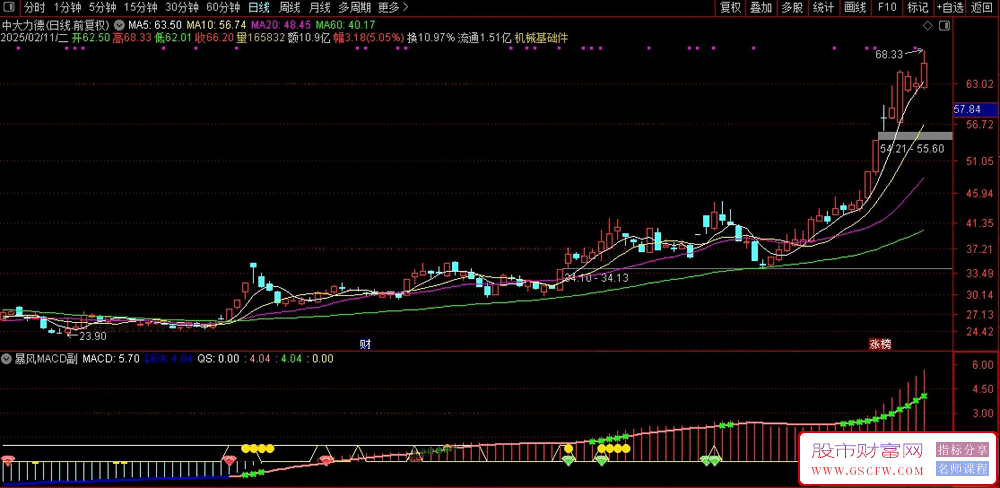Click the 23.90 low price label
This screenshot has height=488, width=1000.
point(92,336)
